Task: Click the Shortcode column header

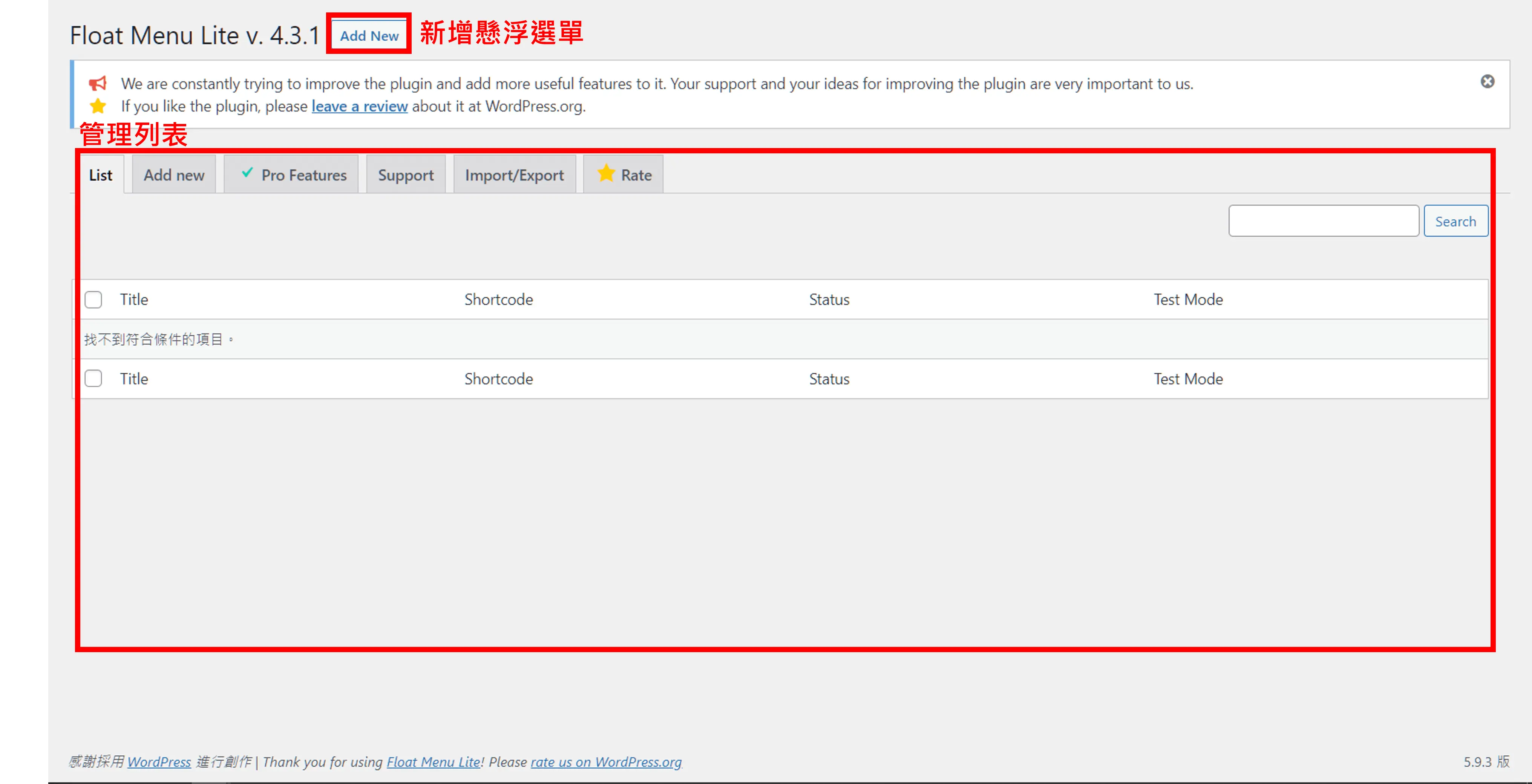Action: [x=498, y=300]
